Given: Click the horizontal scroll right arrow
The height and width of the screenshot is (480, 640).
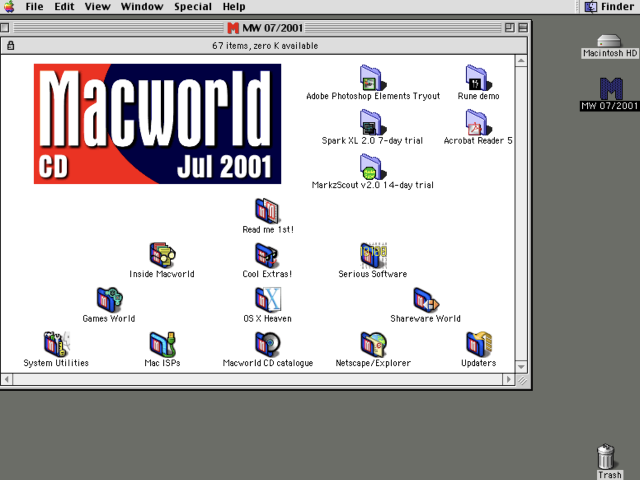Looking at the screenshot, I should click(508, 380).
